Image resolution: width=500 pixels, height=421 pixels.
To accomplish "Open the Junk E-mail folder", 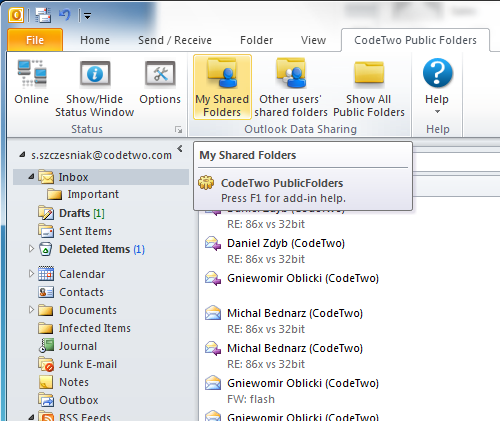I will (88, 364).
